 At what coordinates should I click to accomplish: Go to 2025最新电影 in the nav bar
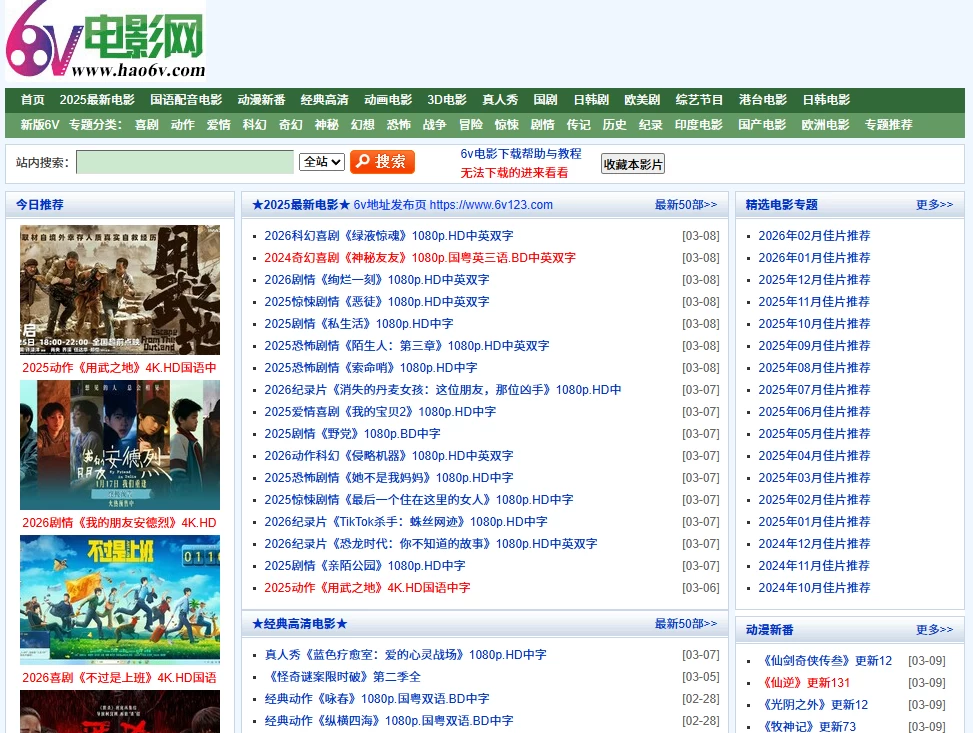click(x=97, y=100)
